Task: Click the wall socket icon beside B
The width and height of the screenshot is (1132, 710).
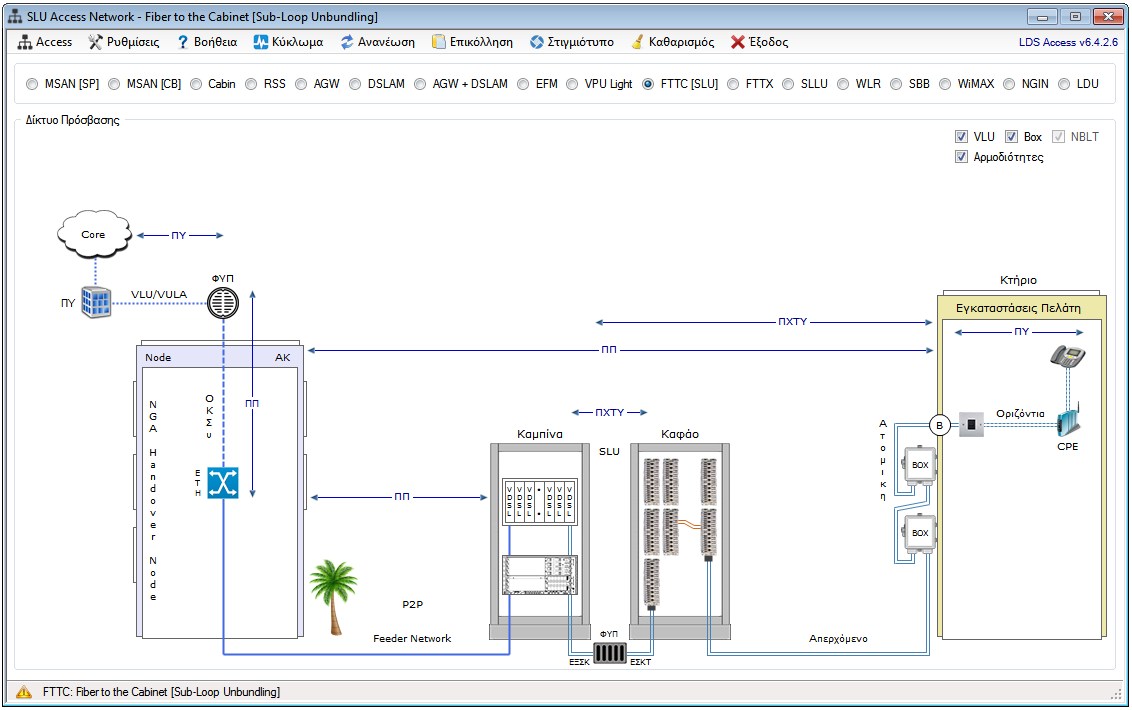Action: point(971,426)
